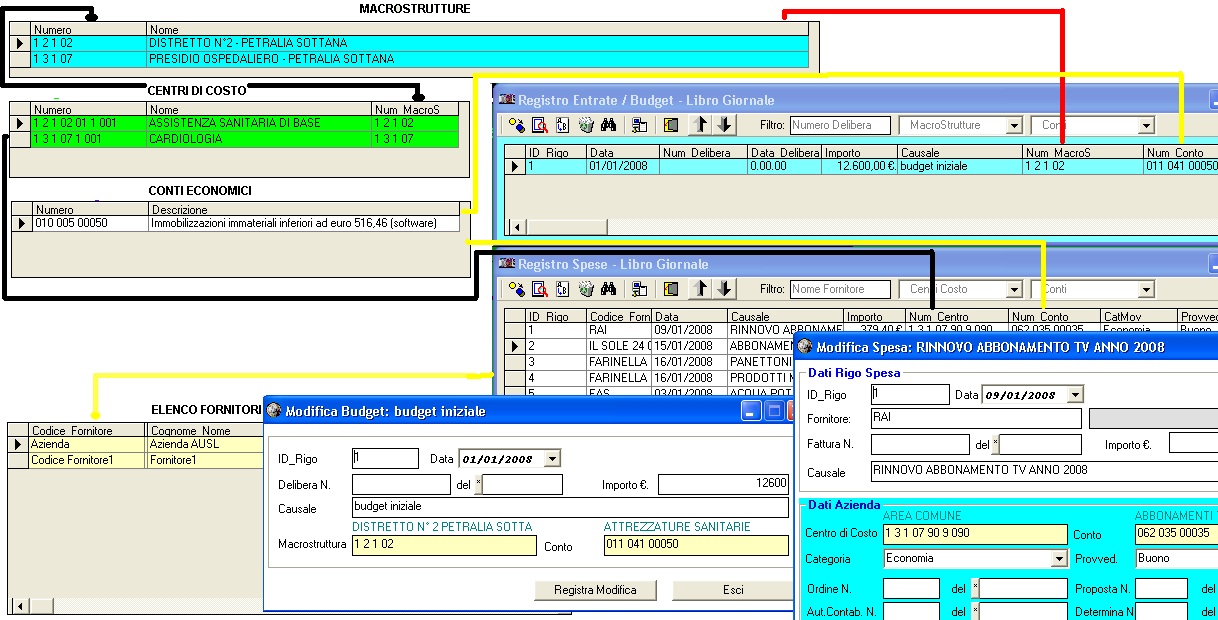Click the Importo field showing 12600

(x=723, y=485)
